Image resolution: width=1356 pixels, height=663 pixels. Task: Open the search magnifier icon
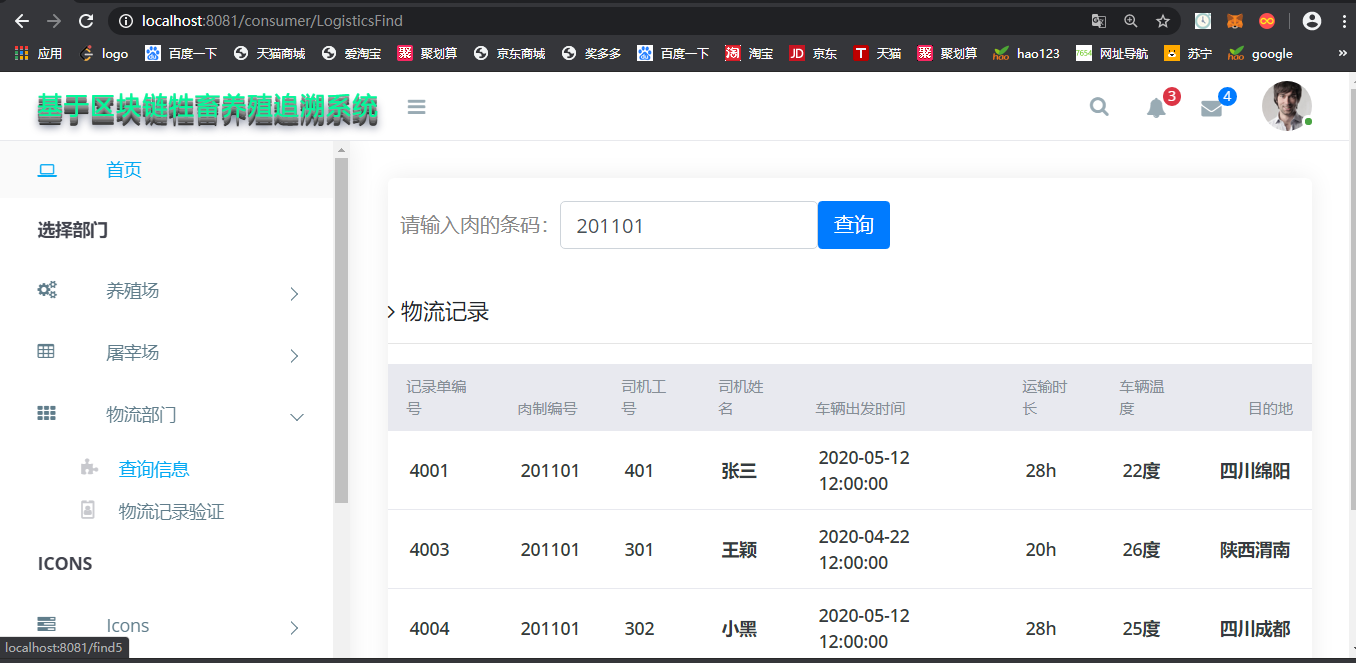pyautogui.click(x=1099, y=106)
